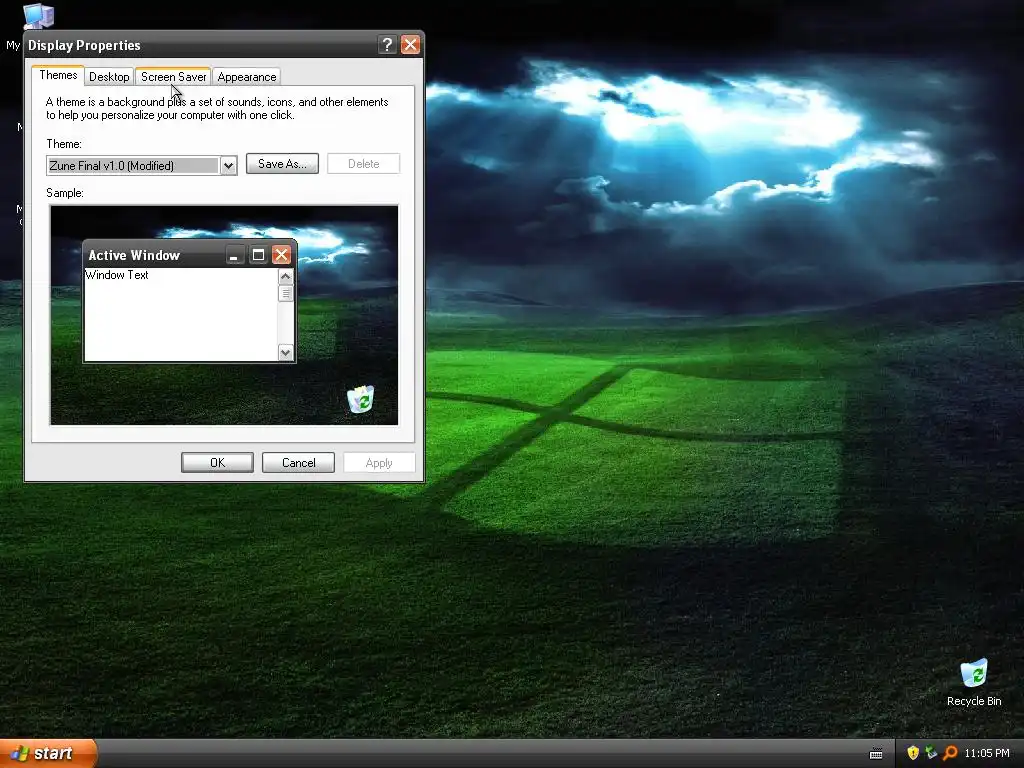Click the Active Window sample maximize icon
Viewport: 1024px width, 768px height.
[258, 255]
